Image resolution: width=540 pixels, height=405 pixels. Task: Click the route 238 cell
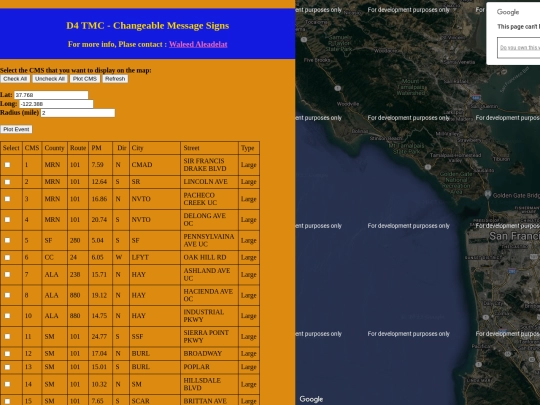pyautogui.click(x=78, y=274)
